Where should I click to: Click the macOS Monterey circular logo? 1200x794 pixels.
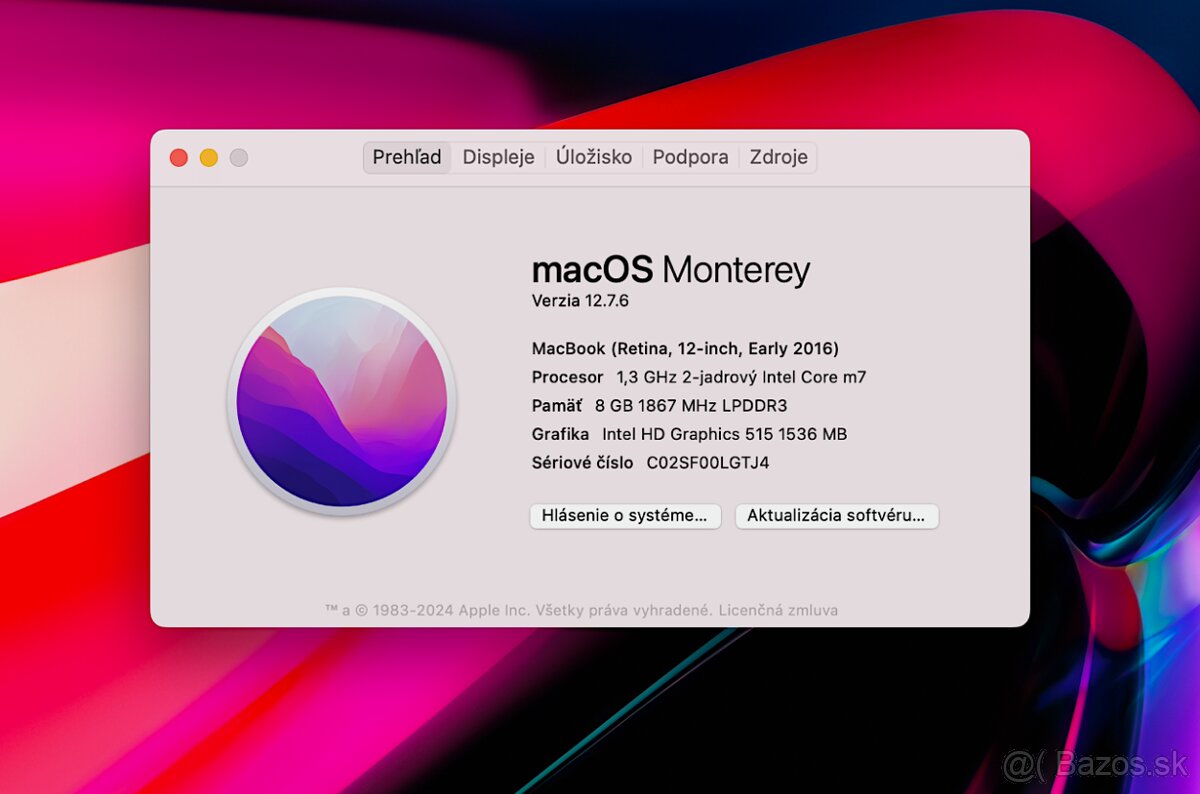[x=342, y=402]
